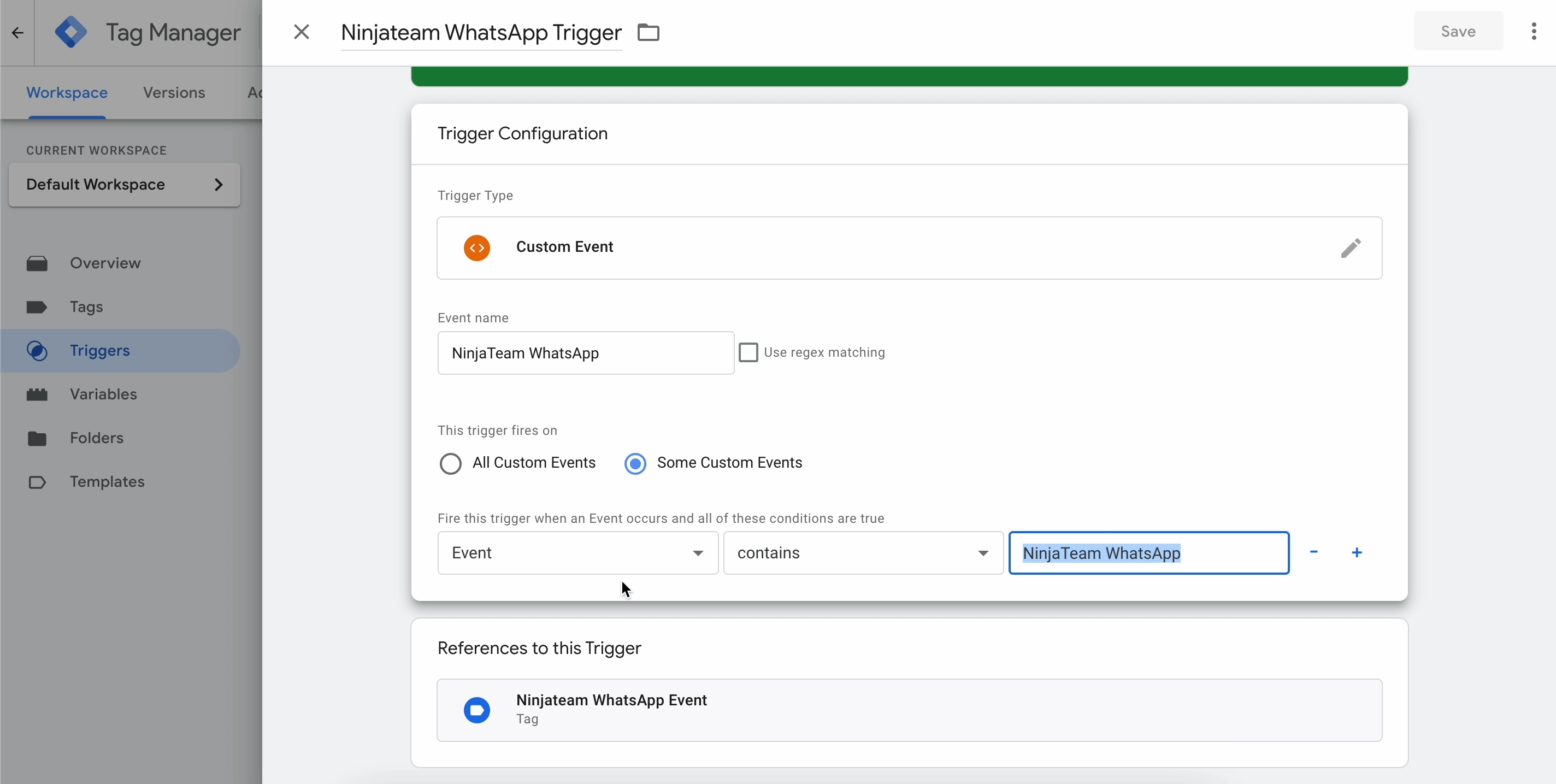
Task: Click the Templates outline icon
Action: [37, 482]
